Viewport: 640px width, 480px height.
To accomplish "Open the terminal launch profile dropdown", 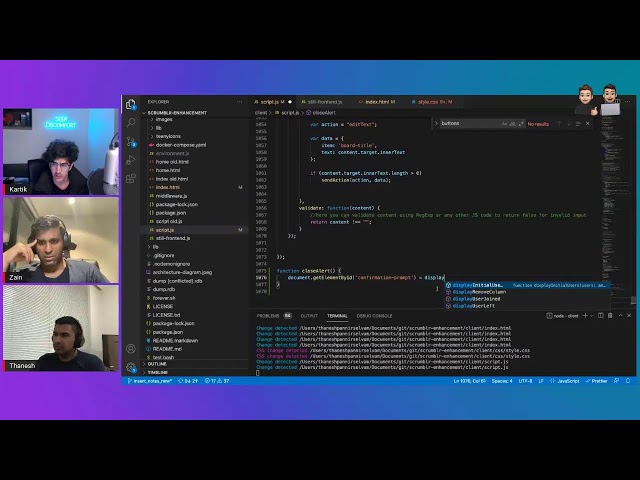I will 591,316.
